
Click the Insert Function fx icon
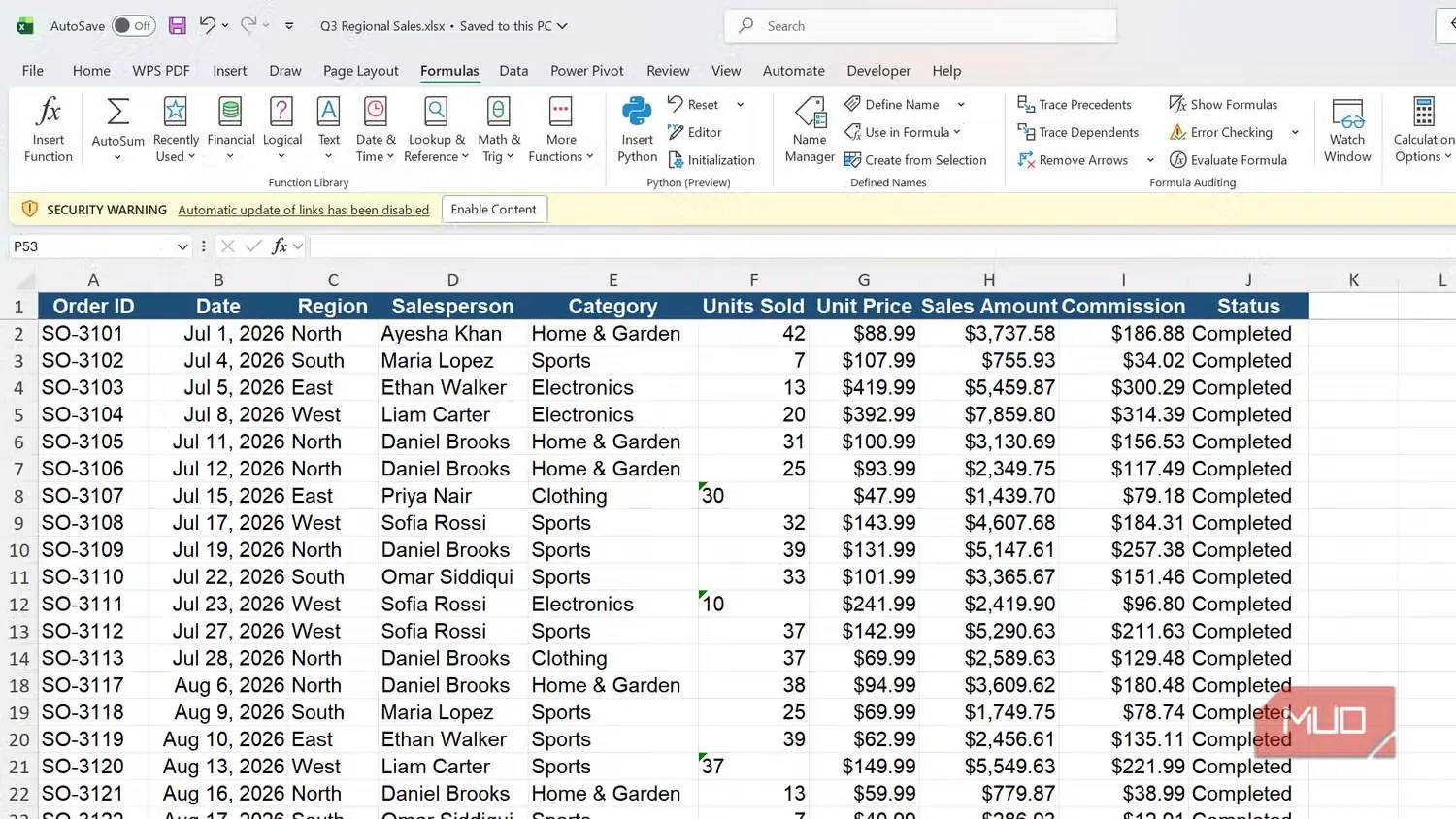click(49, 112)
